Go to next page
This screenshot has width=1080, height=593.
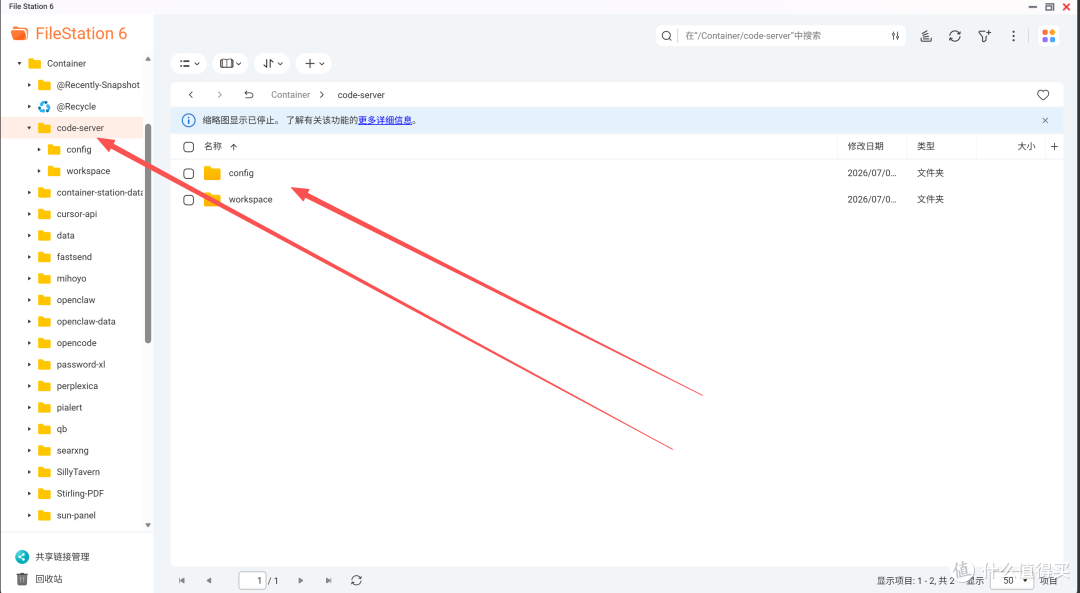tap(300, 581)
